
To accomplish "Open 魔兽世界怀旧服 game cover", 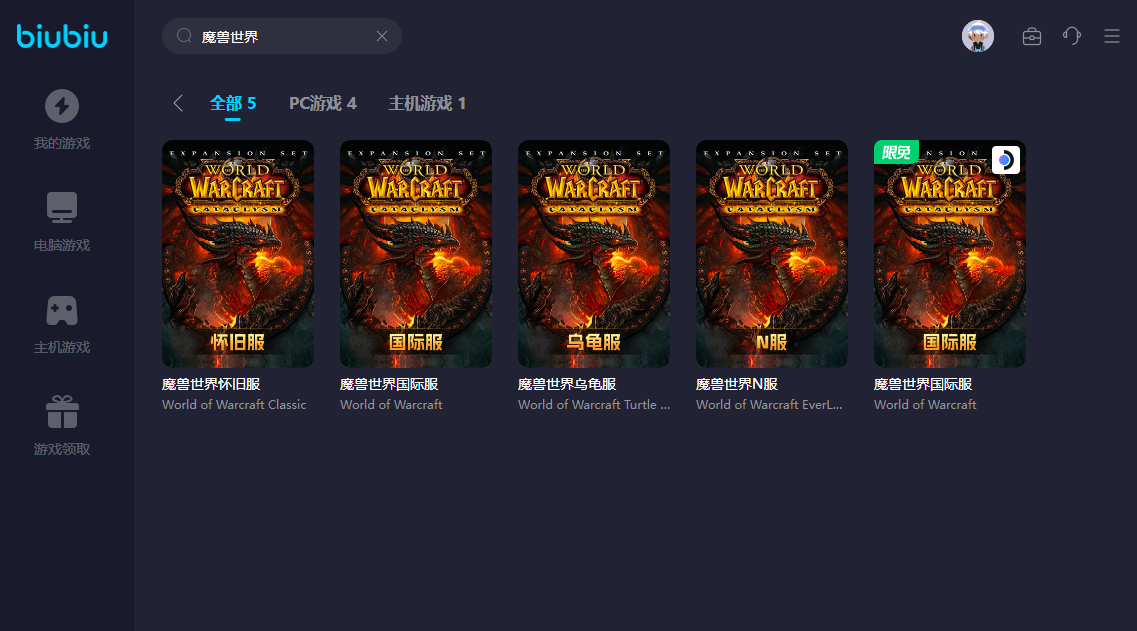I will [238, 253].
